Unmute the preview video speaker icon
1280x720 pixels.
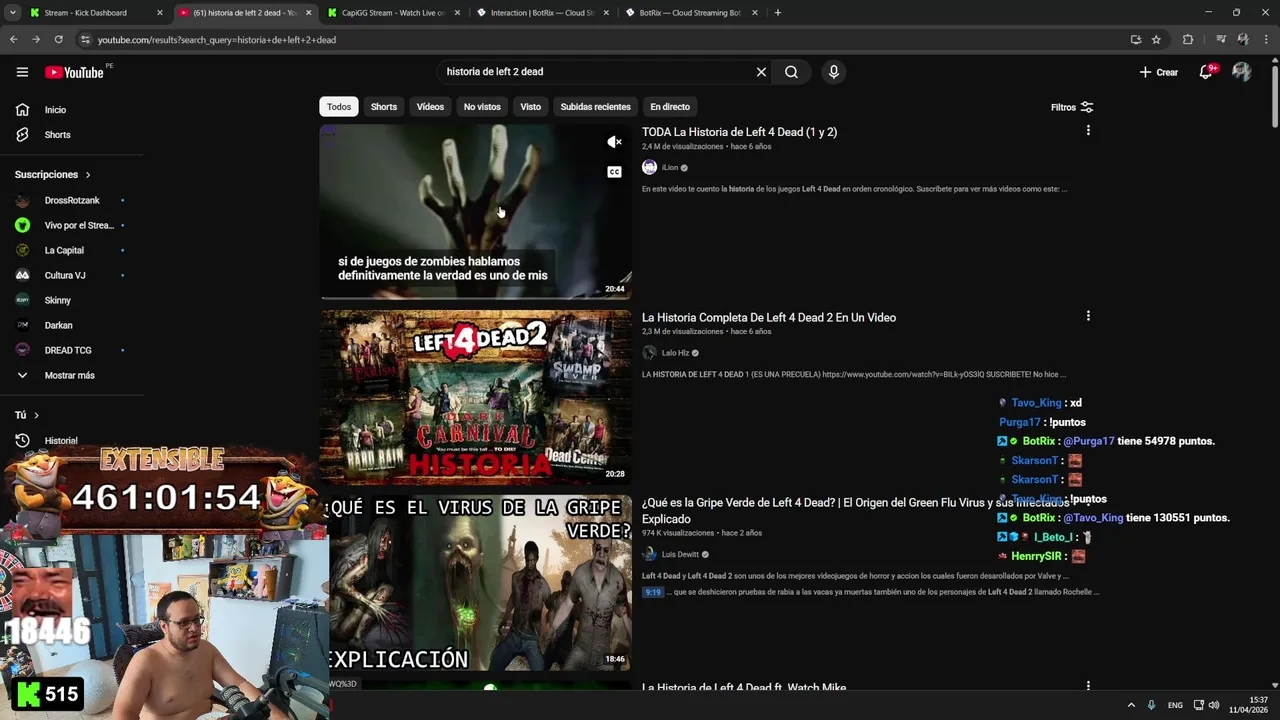click(x=614, y=142)
